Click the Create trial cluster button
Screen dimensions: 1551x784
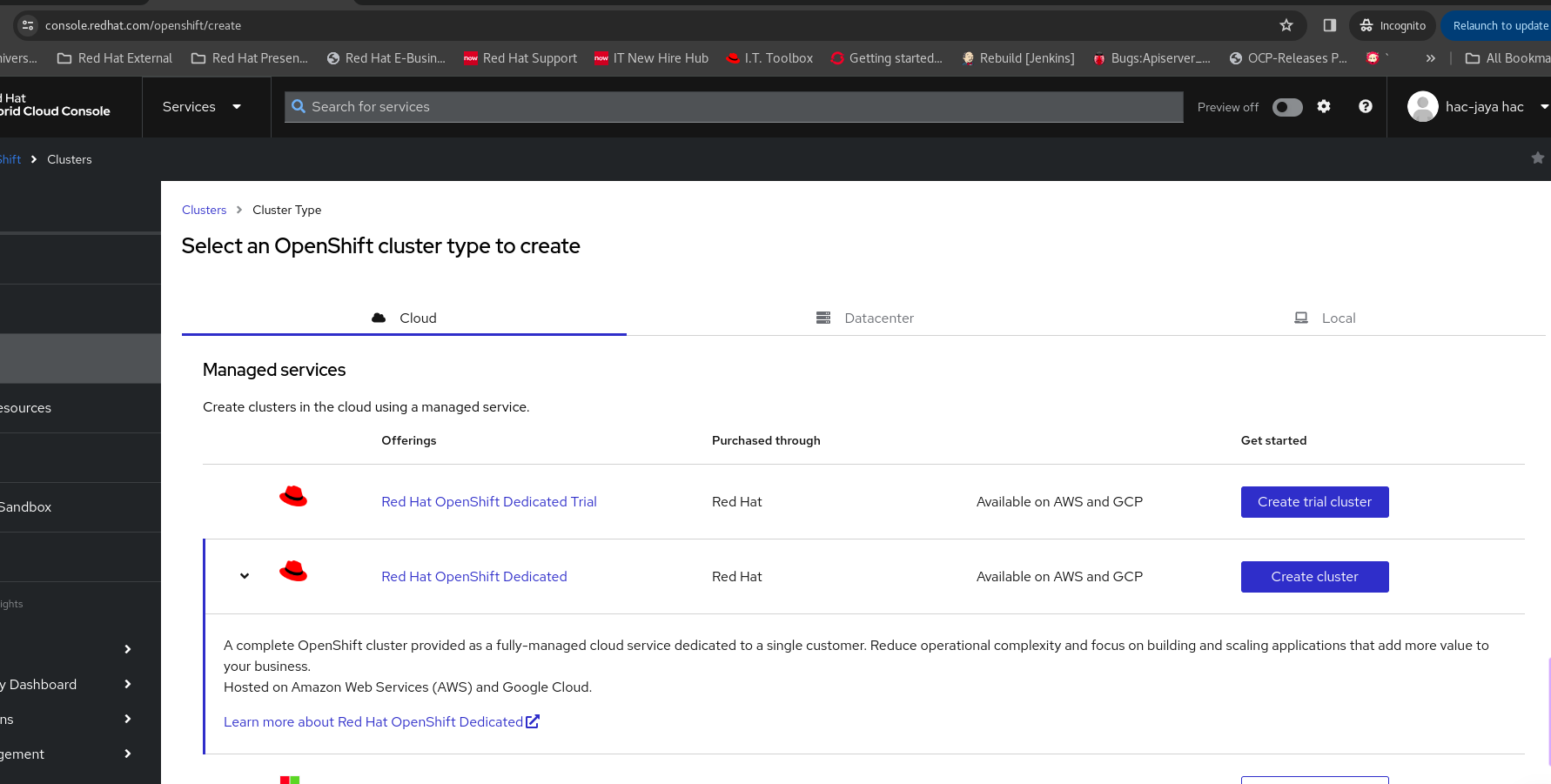tap(1314, 502)
